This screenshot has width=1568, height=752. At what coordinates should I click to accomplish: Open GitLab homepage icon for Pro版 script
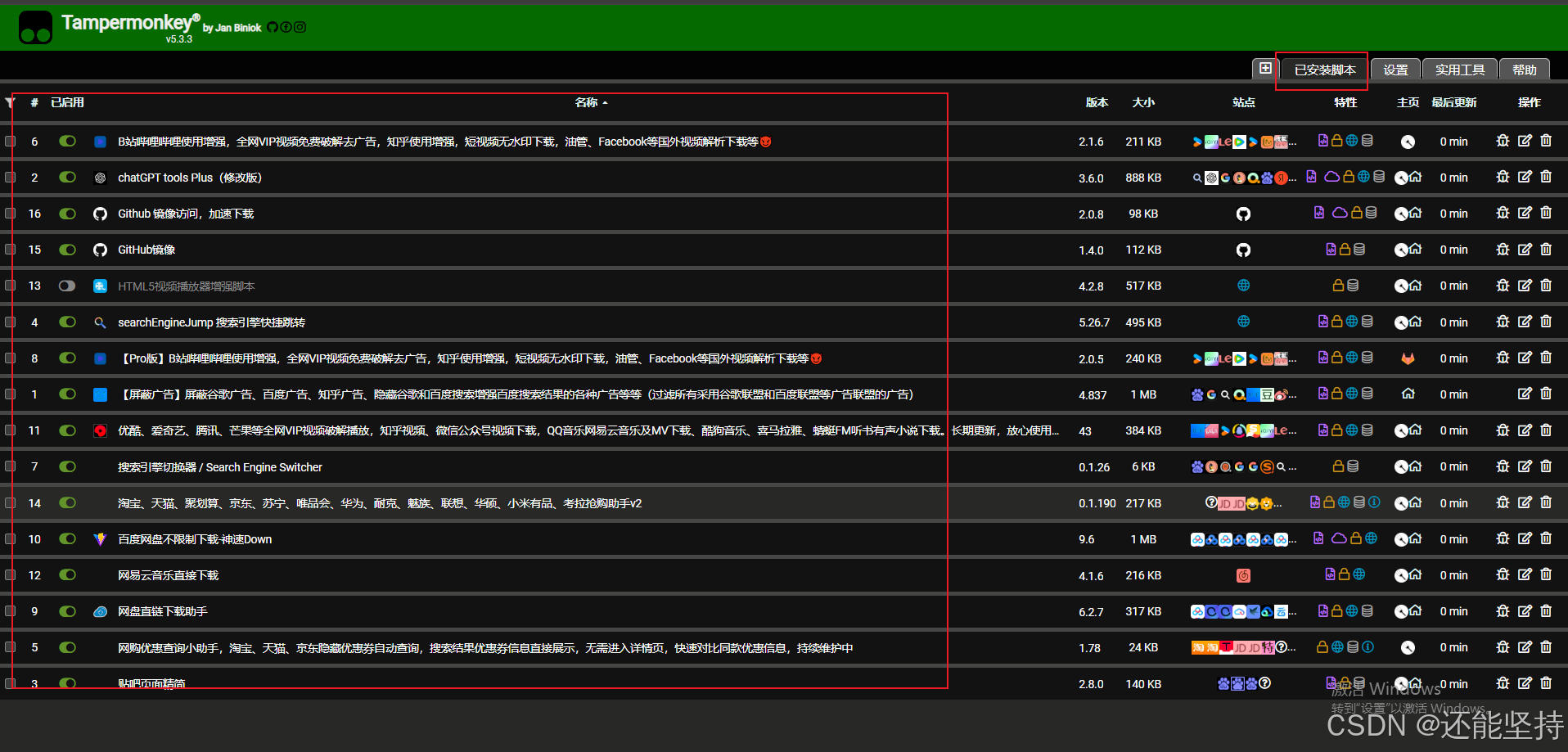[x=1408, y=358]
